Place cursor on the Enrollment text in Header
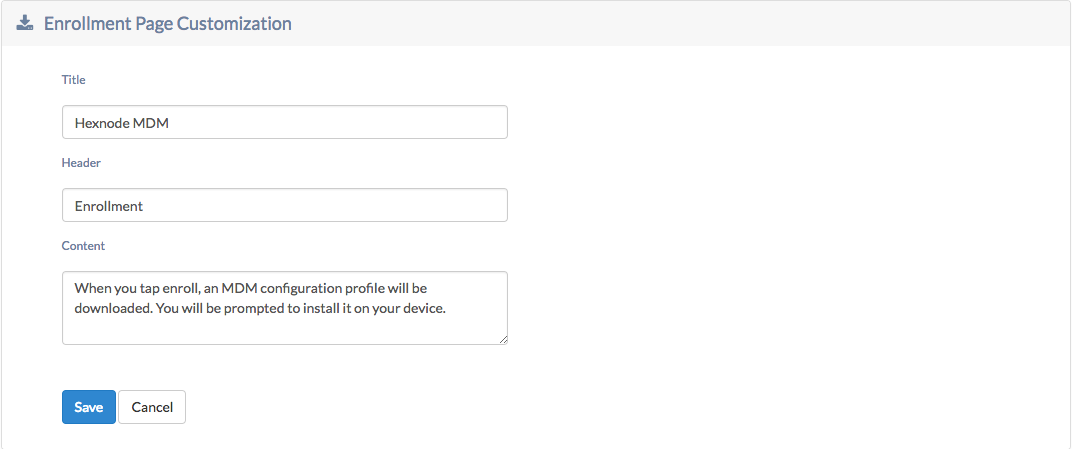The width and height of the screenshot is (1072, 449). pos(109,206)
